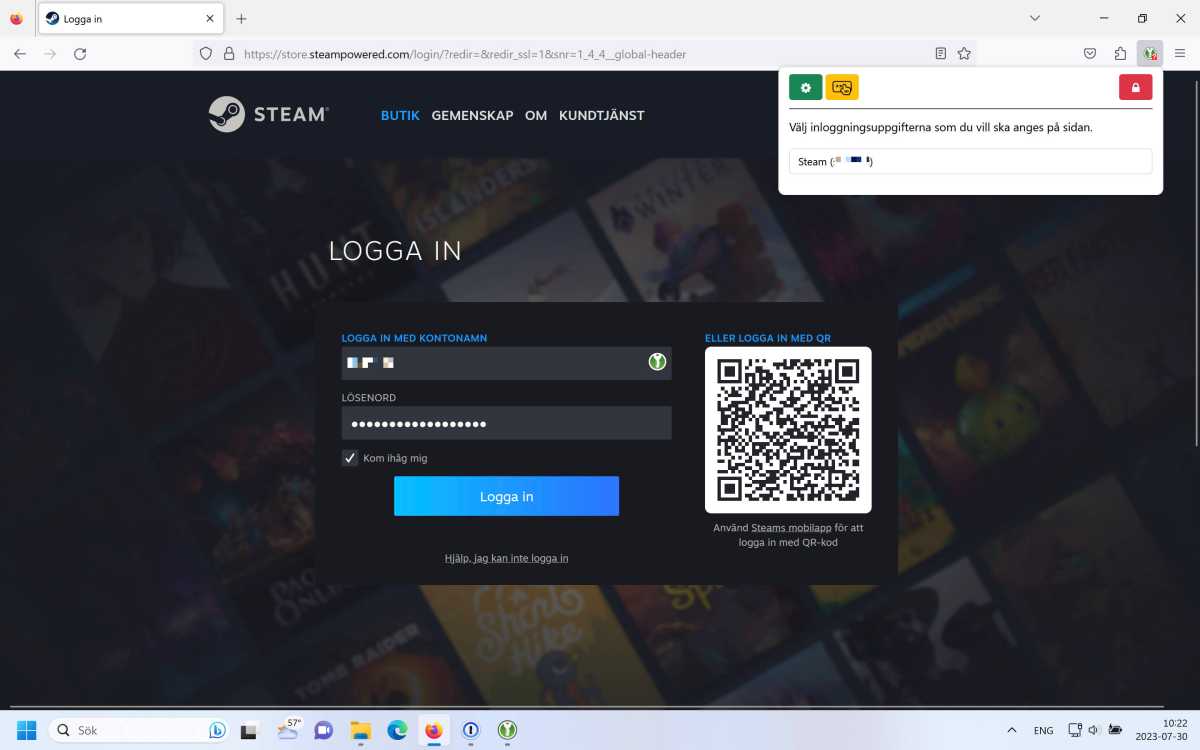Click the Firefox View icon at top left
The height and width of the screenshot is (750, 1200).
(16, 19)
